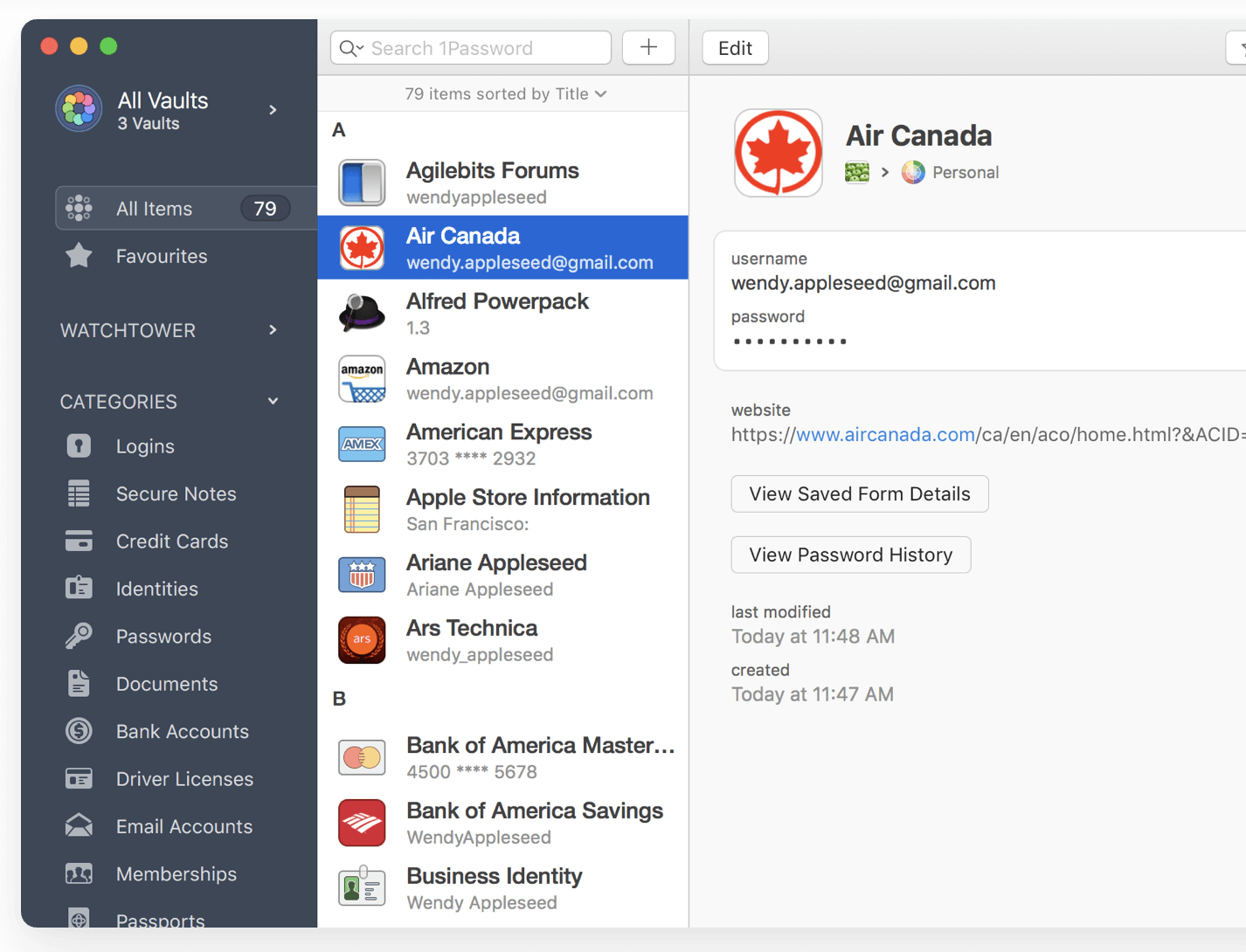The height and width of the screenshot is (952, 1246).
Task: Click the Bank of America Master card icon
Action: point(362,757)
